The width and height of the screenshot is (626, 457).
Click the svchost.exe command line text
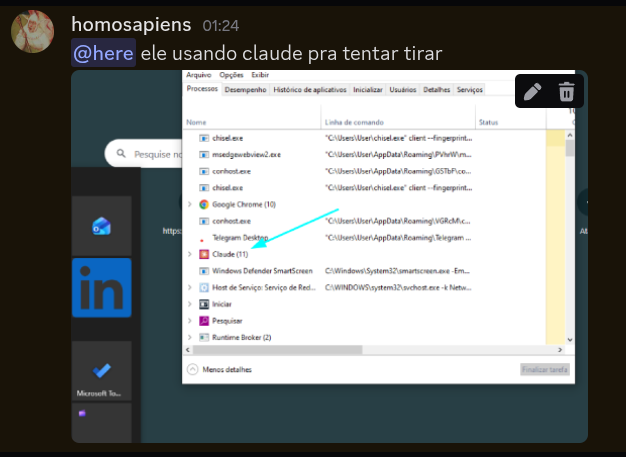tap(398, 287)
